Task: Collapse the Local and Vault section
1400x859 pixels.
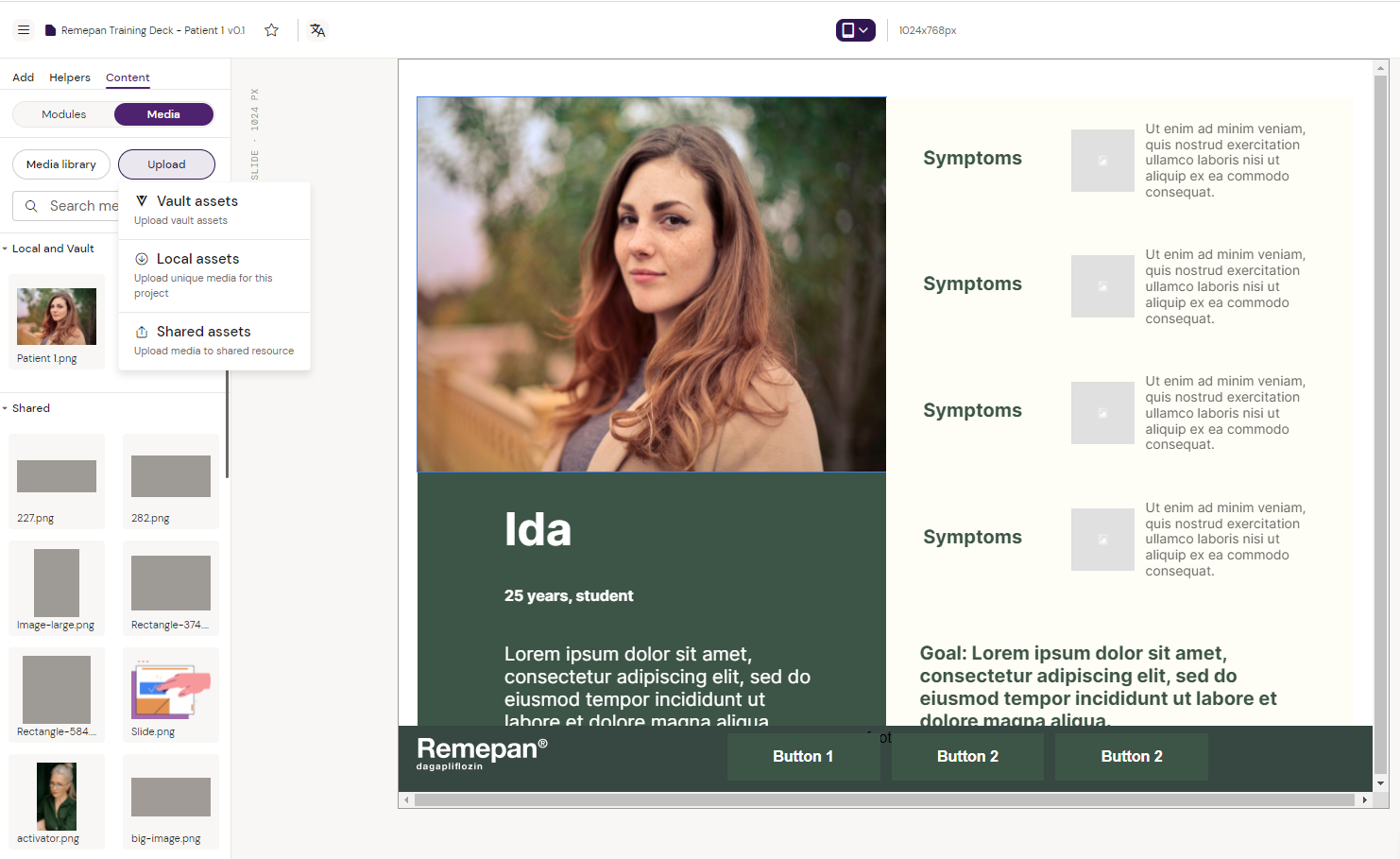Action: pos(6,249)
